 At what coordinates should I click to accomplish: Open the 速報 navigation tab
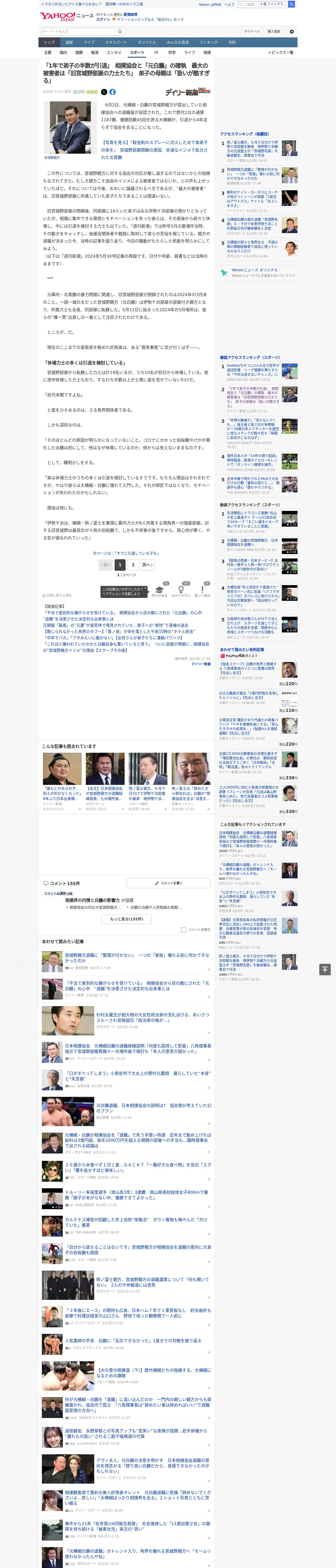tap(69, 43)
